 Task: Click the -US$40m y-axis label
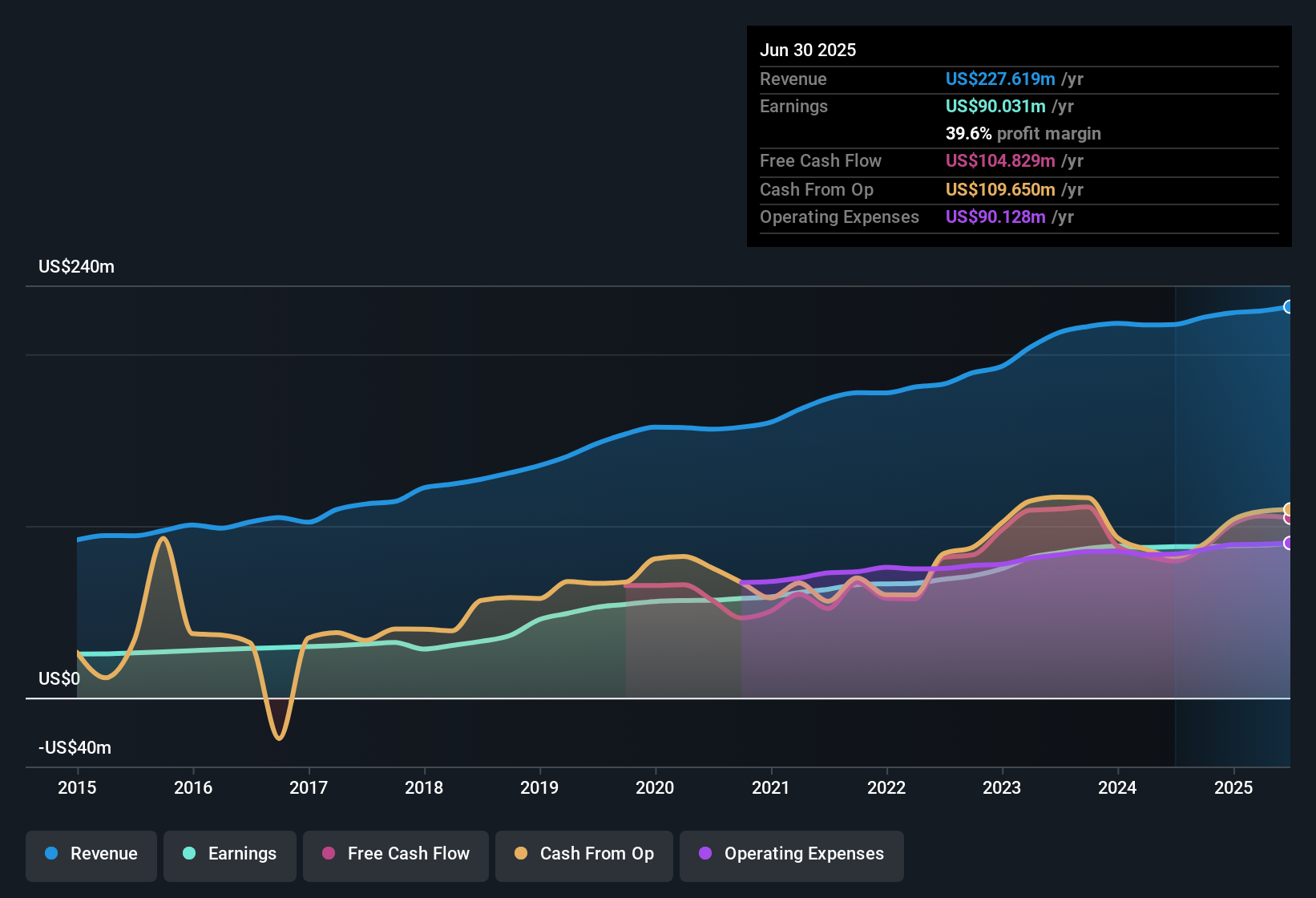(x=75, y=748)
